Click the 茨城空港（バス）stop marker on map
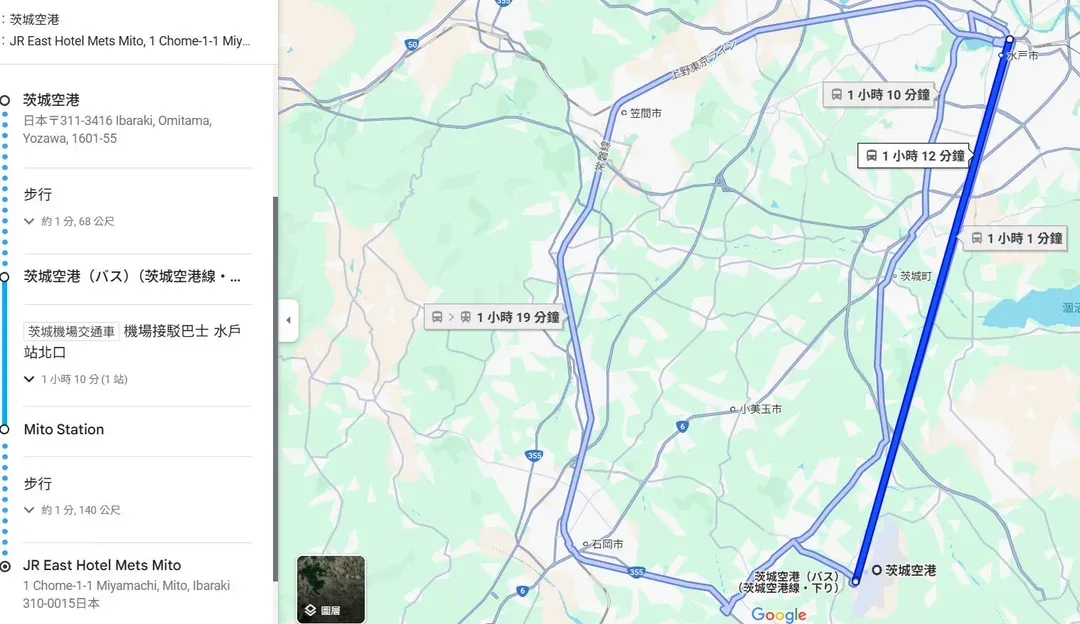This screenshot has height=624, width=1080. (x=855, y=581)
